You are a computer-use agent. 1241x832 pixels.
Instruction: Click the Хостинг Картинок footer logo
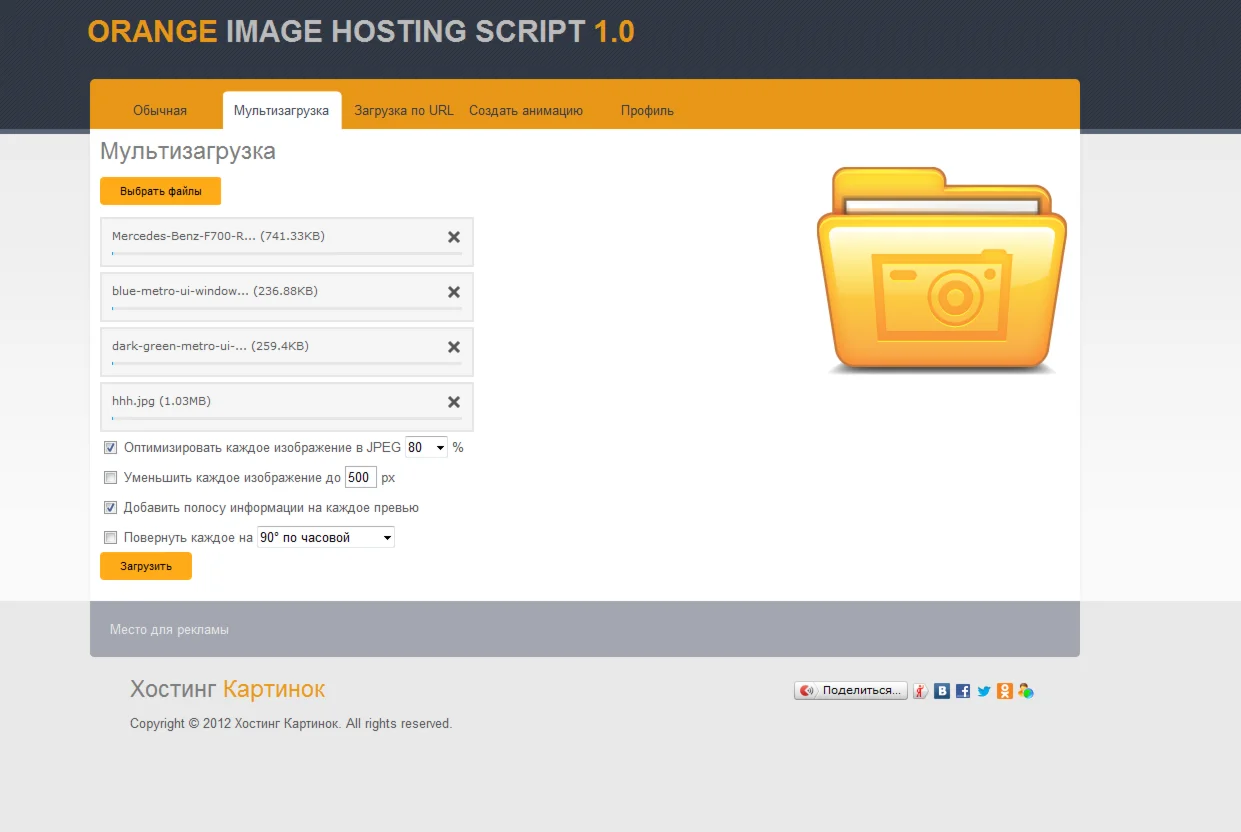(227, 689)
